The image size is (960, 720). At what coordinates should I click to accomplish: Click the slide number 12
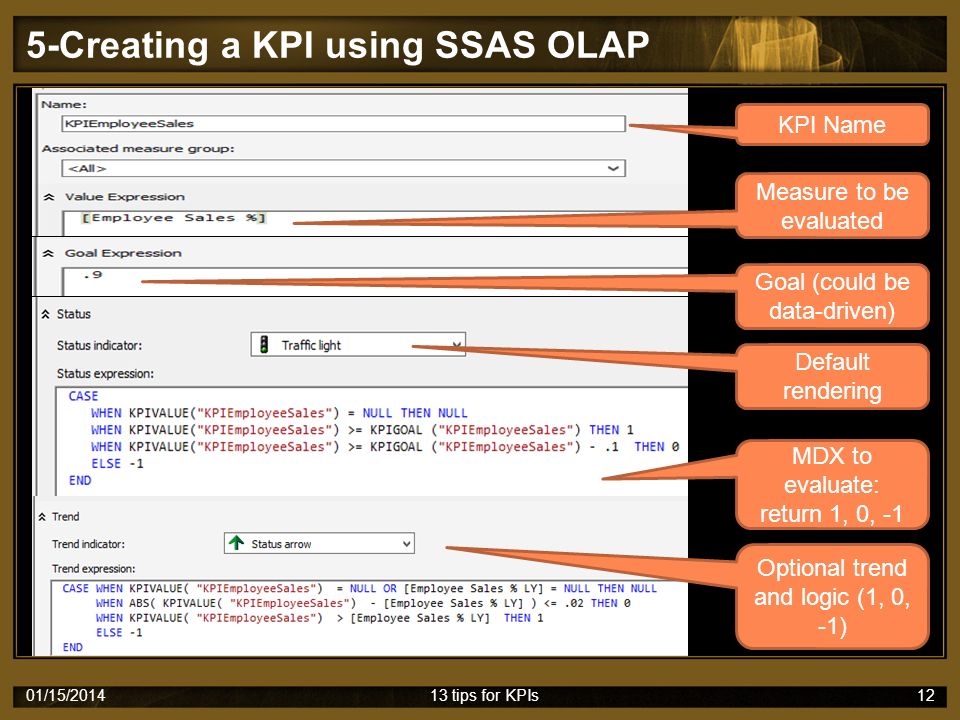tap(926, 696)
